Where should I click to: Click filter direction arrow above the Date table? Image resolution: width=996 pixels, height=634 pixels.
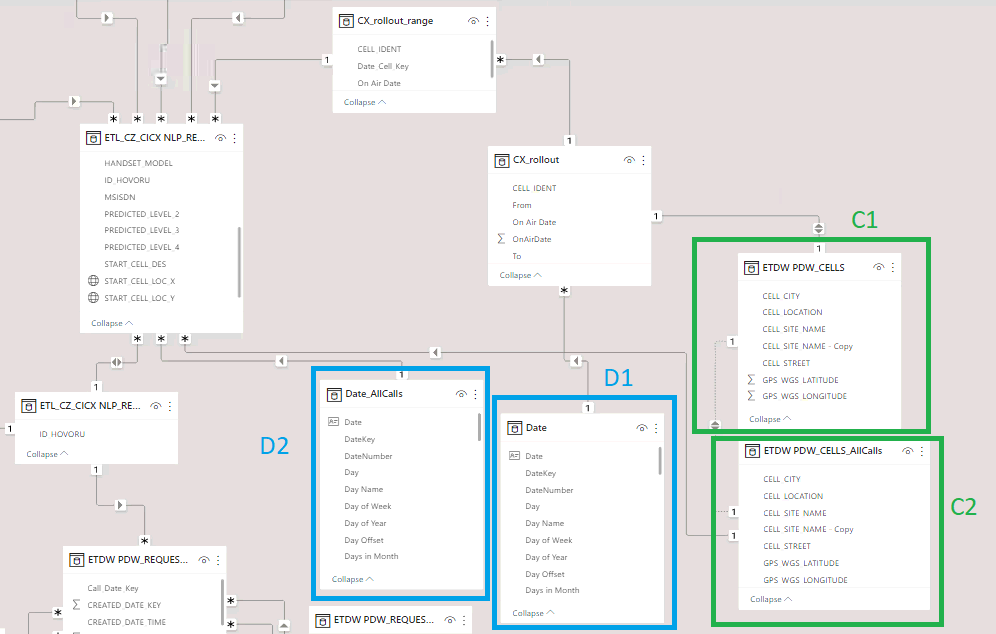(x=576, y=361)
